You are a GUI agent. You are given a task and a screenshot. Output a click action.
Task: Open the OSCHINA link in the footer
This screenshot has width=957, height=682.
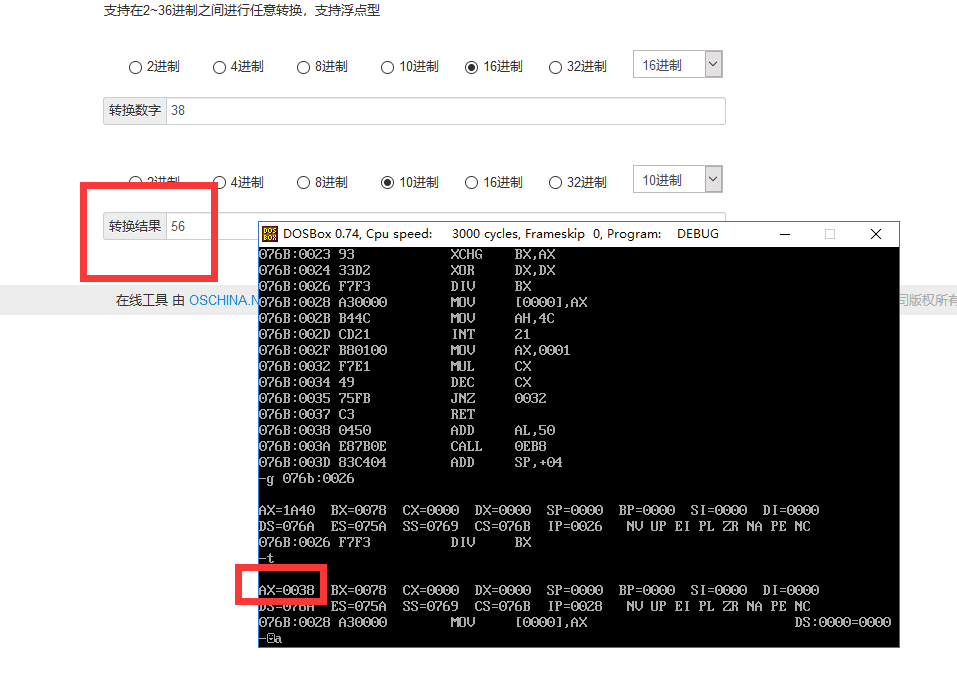pos(223,300)
